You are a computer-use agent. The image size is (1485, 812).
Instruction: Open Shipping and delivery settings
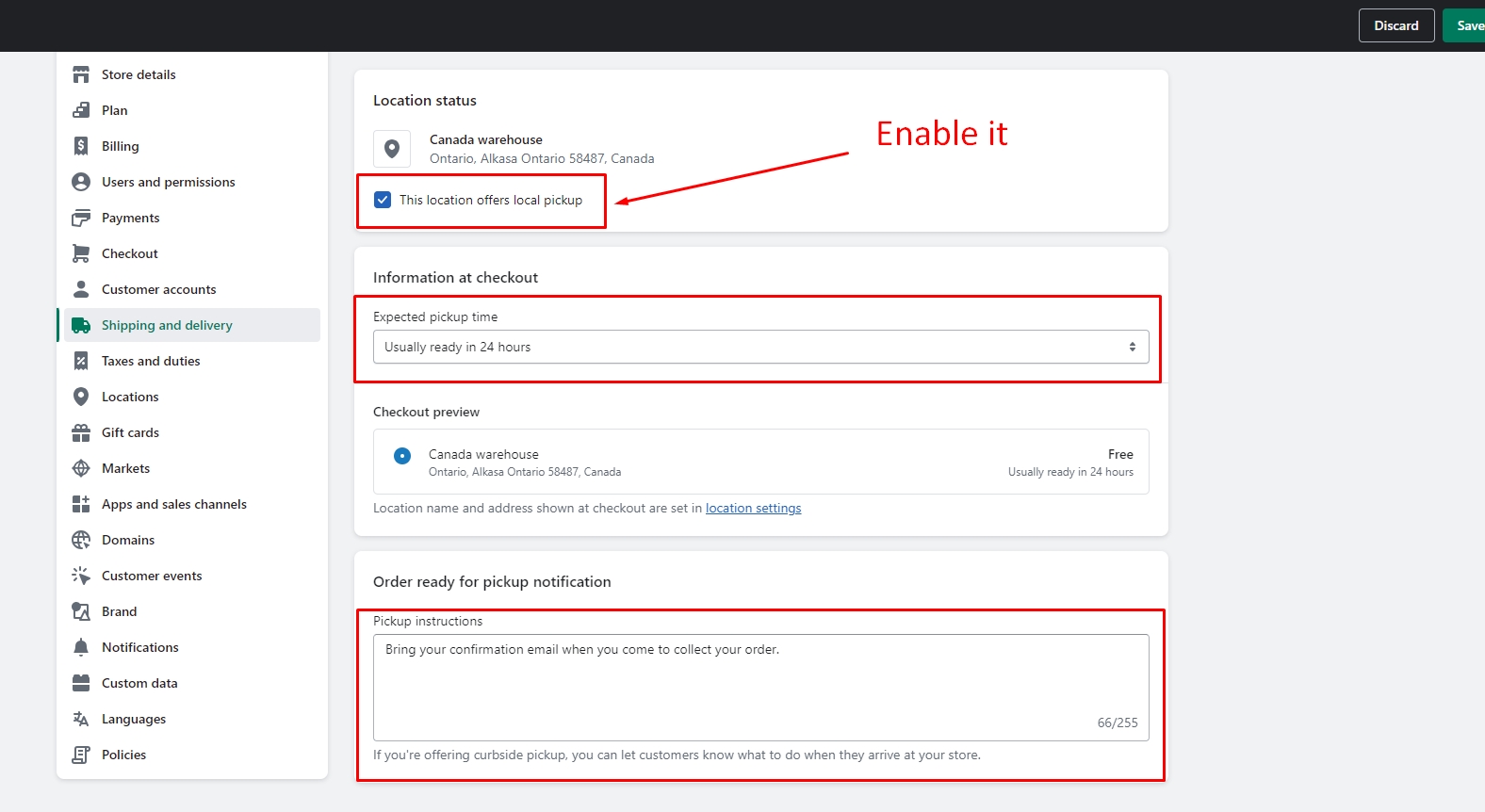(167, 325)
